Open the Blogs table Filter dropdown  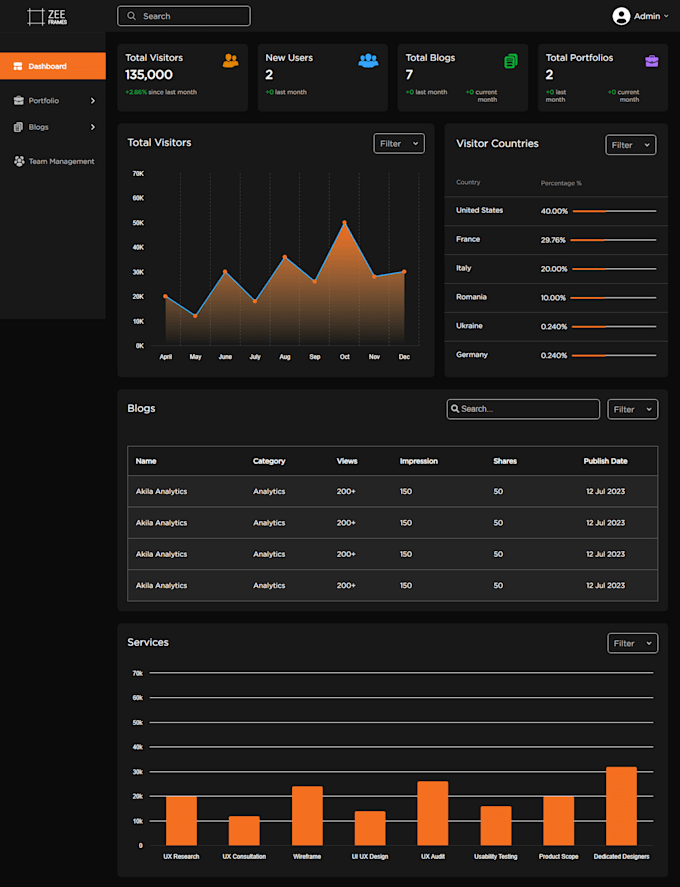632,409
